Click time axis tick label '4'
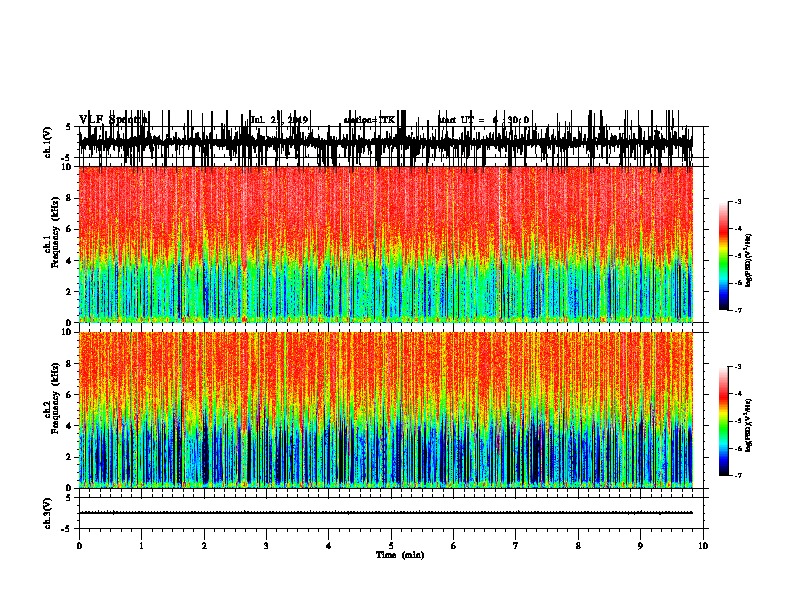The image size is (792, 612). [x=329, y=546]
